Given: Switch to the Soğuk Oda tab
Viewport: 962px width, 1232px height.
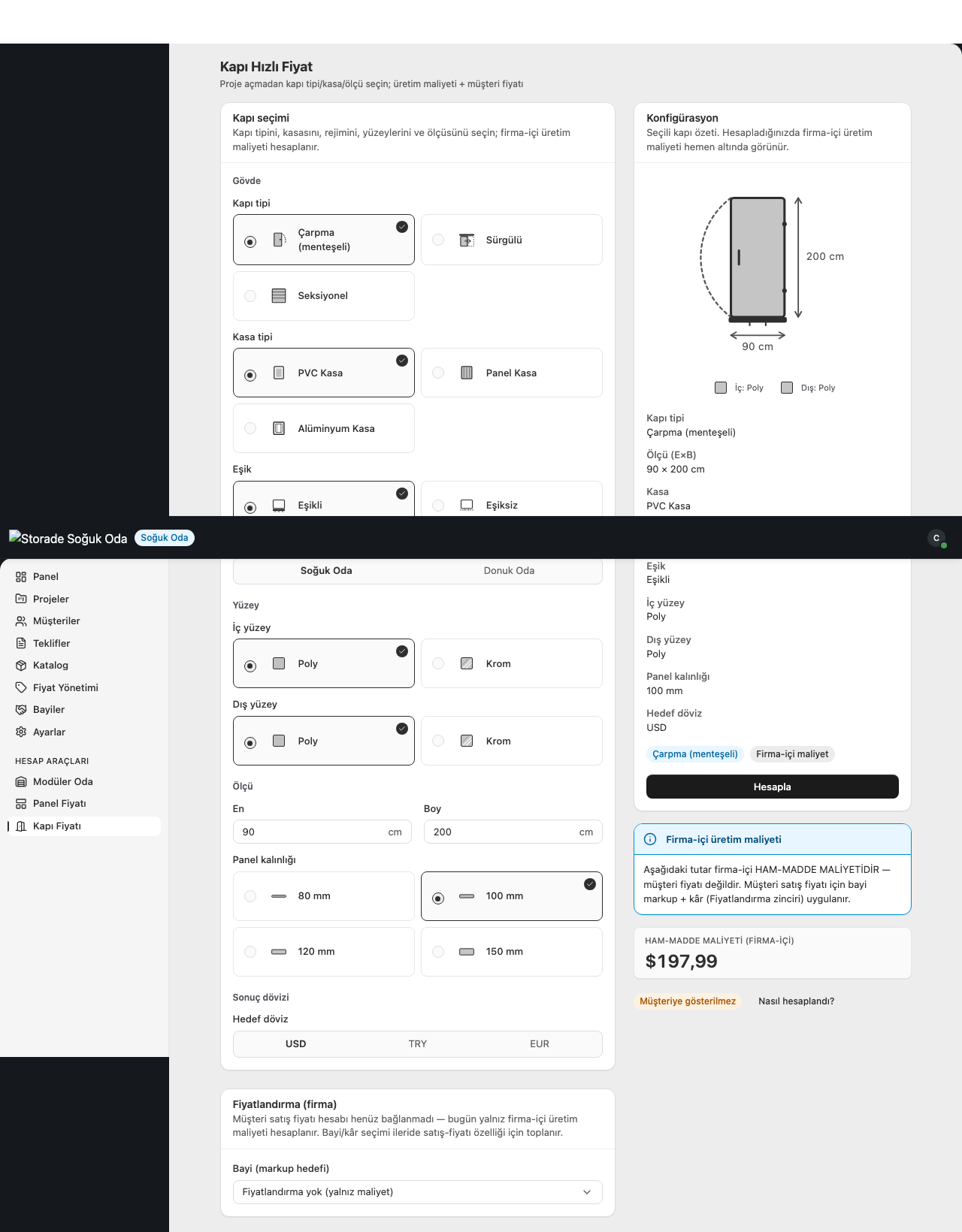Looking at the screenshot, I should click(326, 571).
